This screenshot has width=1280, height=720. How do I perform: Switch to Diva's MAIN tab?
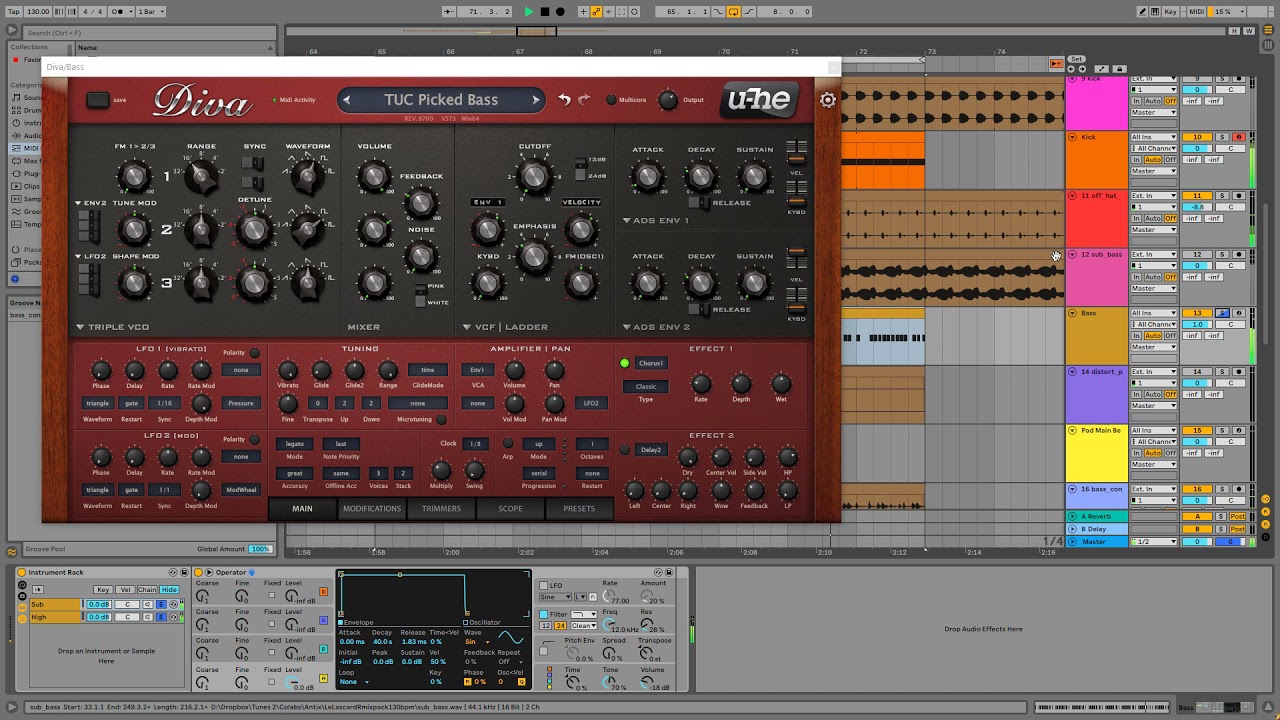[x=302, y=508]
